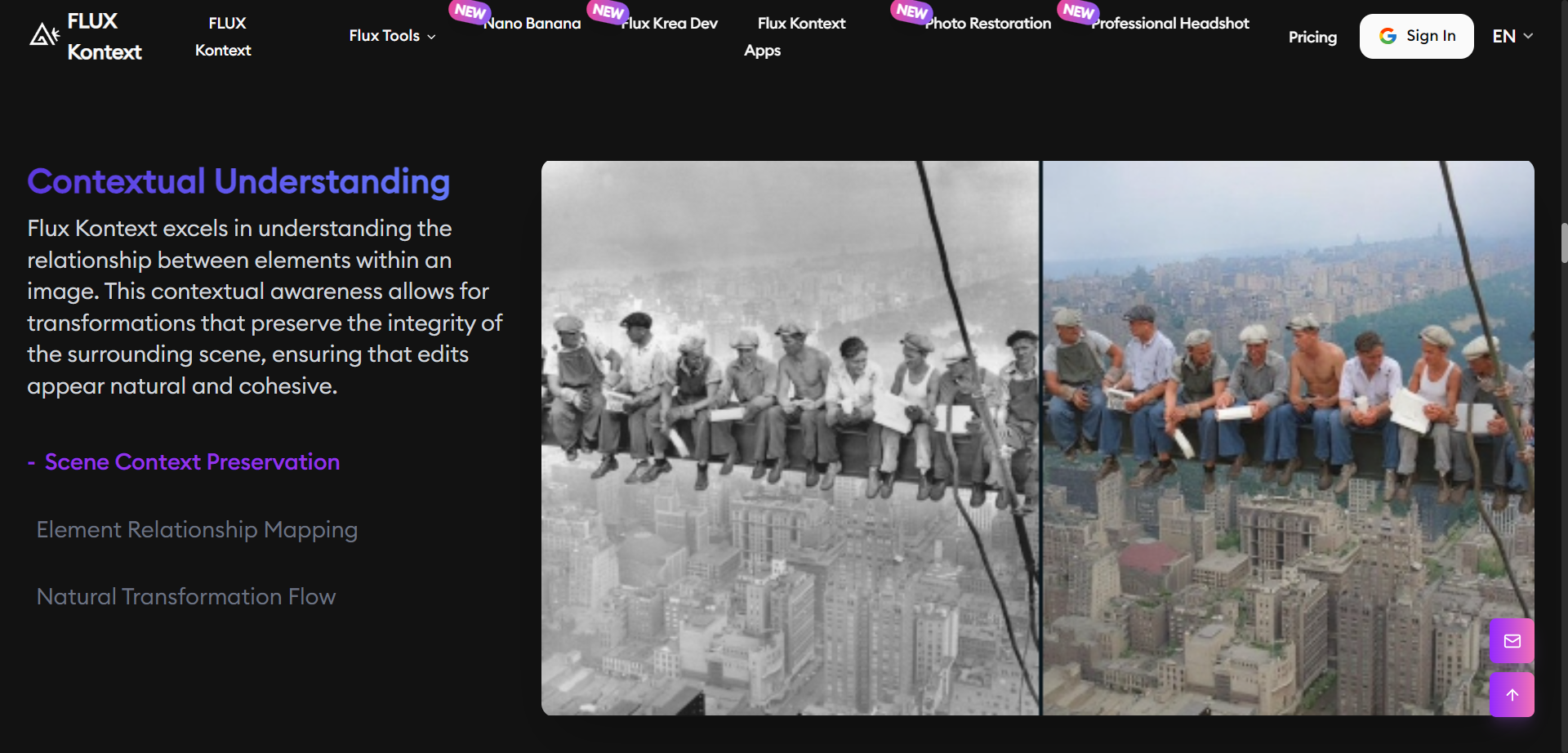1568x753 pixels.
Task: Click the NEW badge on Professional Headshot
Action: click(1078, 11)
